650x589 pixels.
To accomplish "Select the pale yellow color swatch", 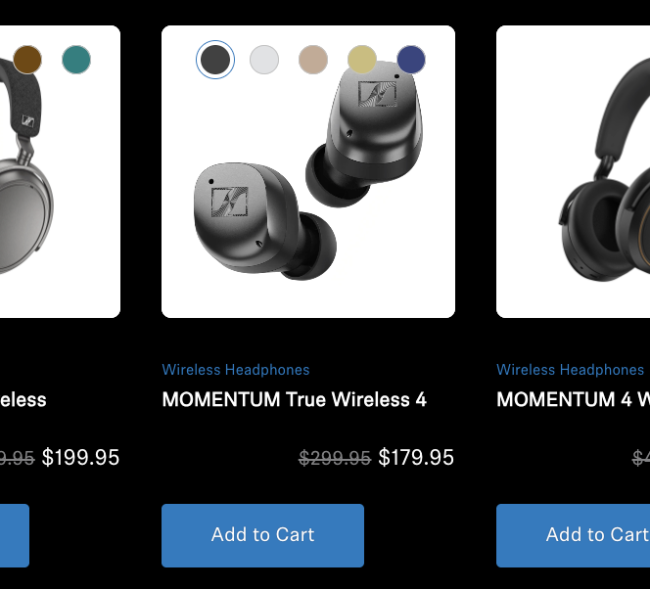I will [362, 60].
